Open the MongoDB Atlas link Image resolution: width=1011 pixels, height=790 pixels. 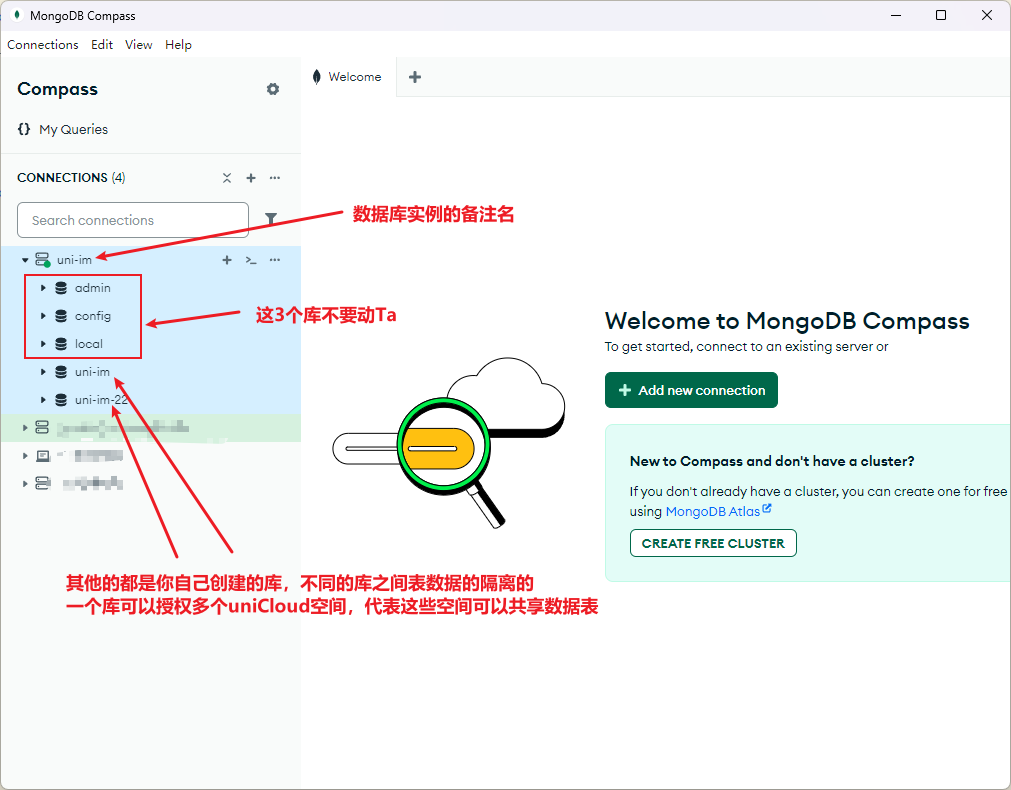(x=712, y=511)
